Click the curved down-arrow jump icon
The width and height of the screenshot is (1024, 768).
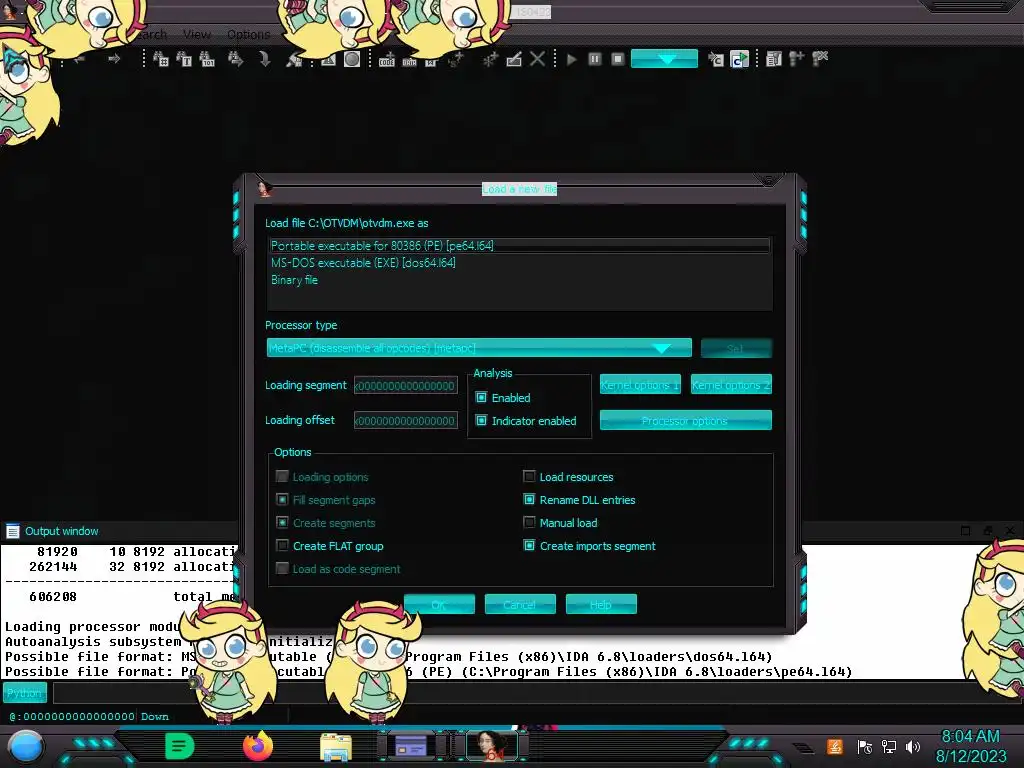click(264, 59)
